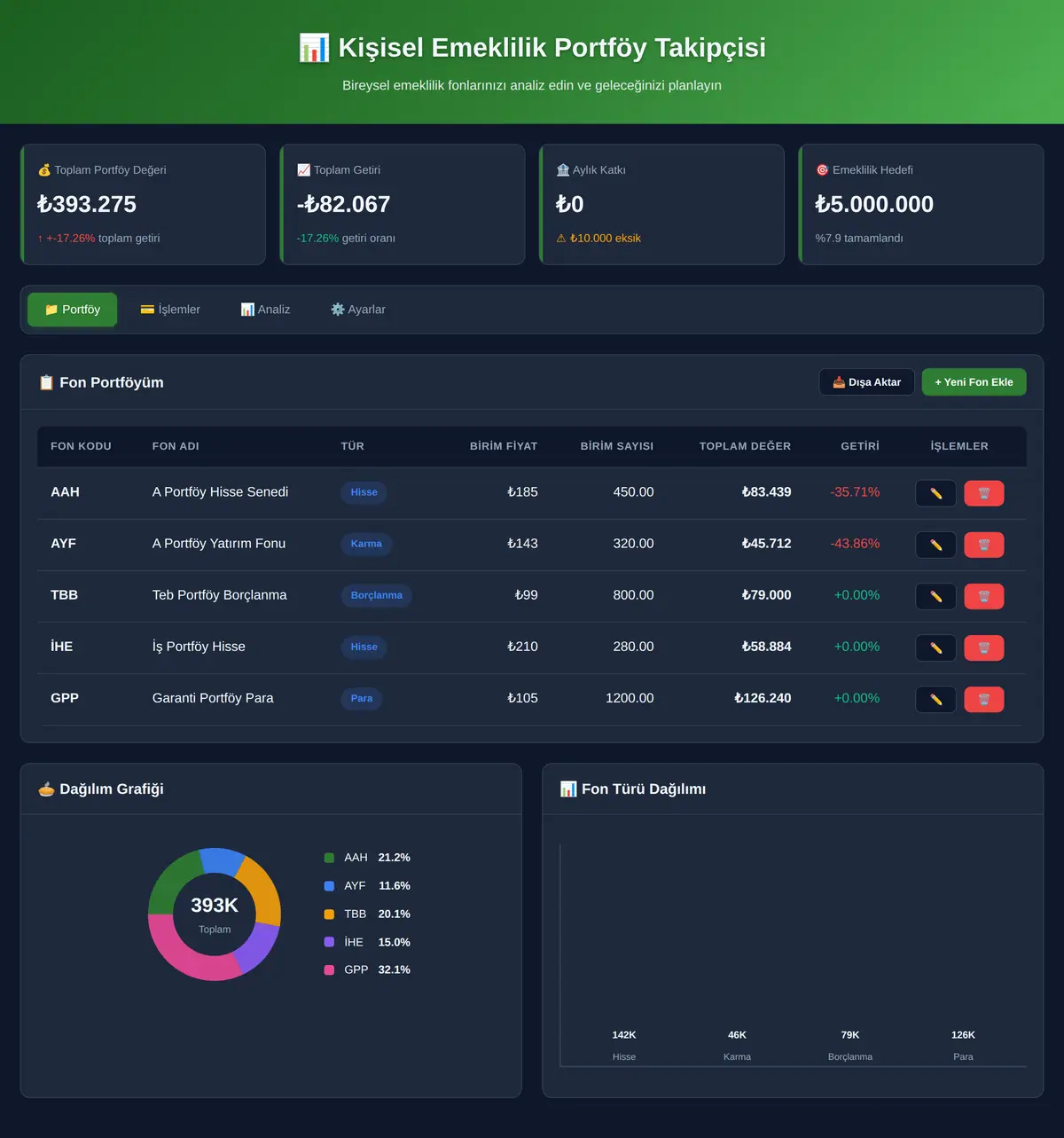The image size is (1064, 1138).
Task: Click the chart logo in the page title
Action: point(314,48)
